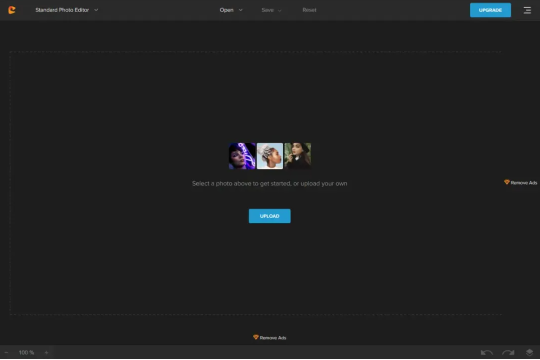Open the Standard Photo Editor dropdown
Viewport: 540px width, 360px height.
tap(67, 10)
